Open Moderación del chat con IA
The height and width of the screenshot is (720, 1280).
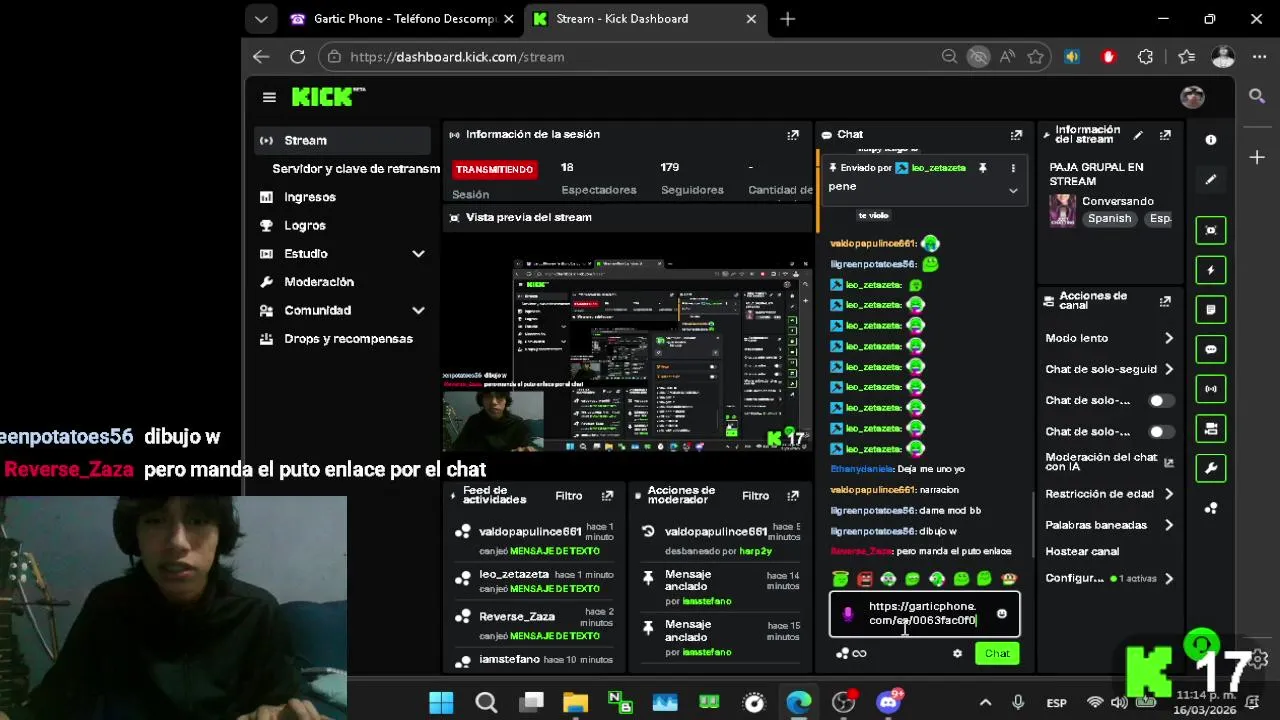[1108, 463]
